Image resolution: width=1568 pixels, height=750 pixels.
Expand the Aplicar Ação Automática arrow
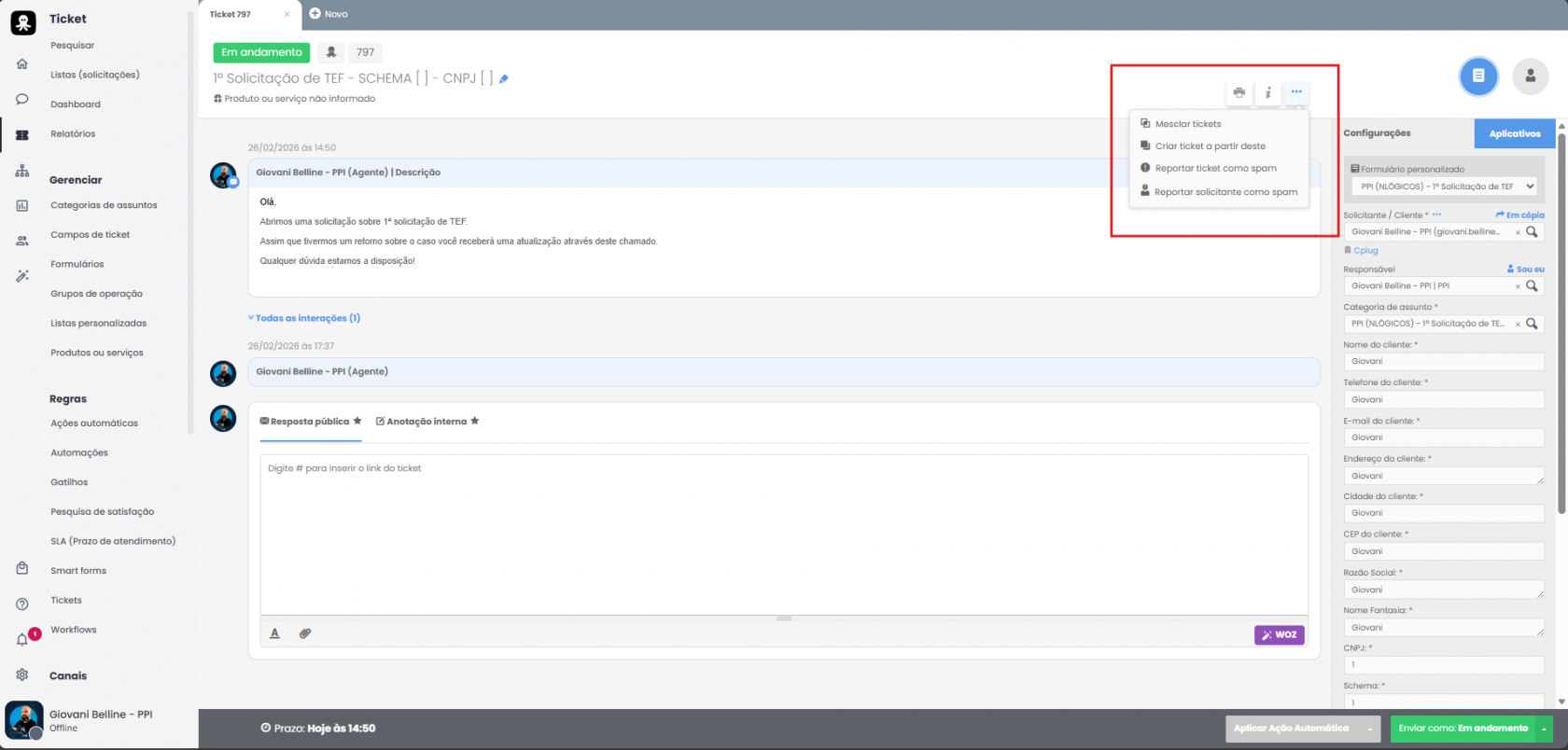[1370, 729]
